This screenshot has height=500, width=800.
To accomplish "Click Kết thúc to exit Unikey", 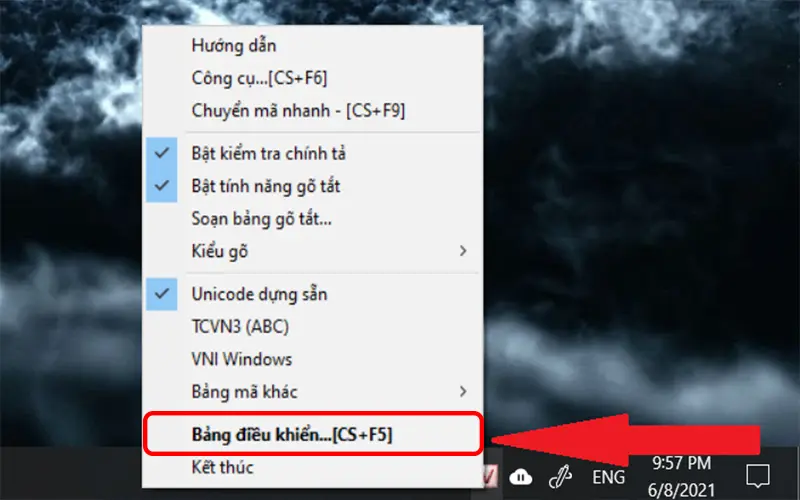I will pos(222,467).
